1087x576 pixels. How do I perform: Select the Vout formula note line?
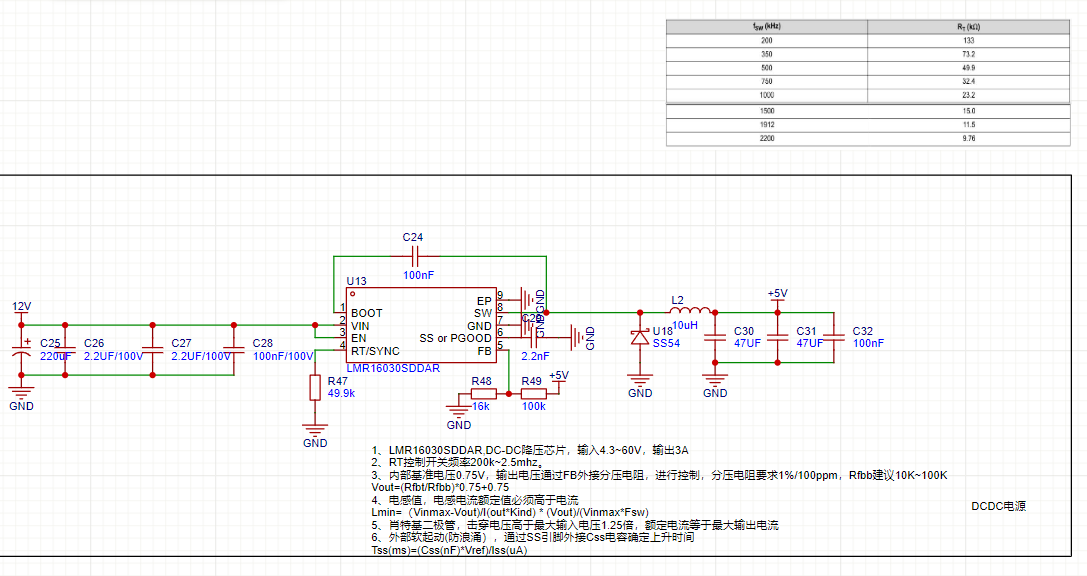tap(440, 487)
